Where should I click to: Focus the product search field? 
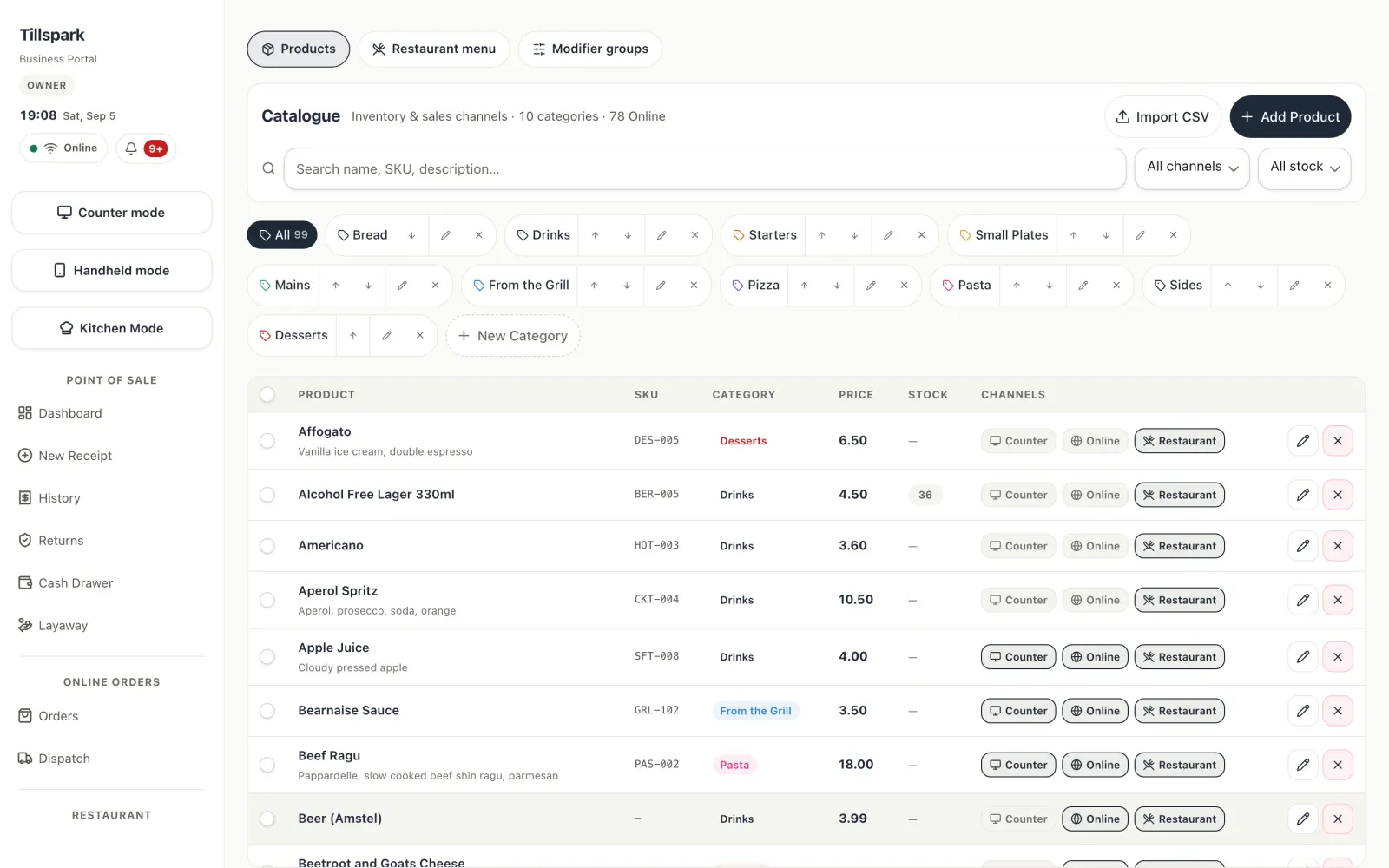705,168
